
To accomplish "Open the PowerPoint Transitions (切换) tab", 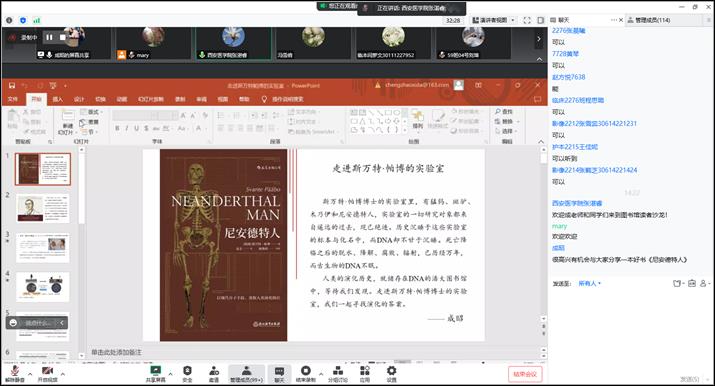I will (x=100, y=99).
